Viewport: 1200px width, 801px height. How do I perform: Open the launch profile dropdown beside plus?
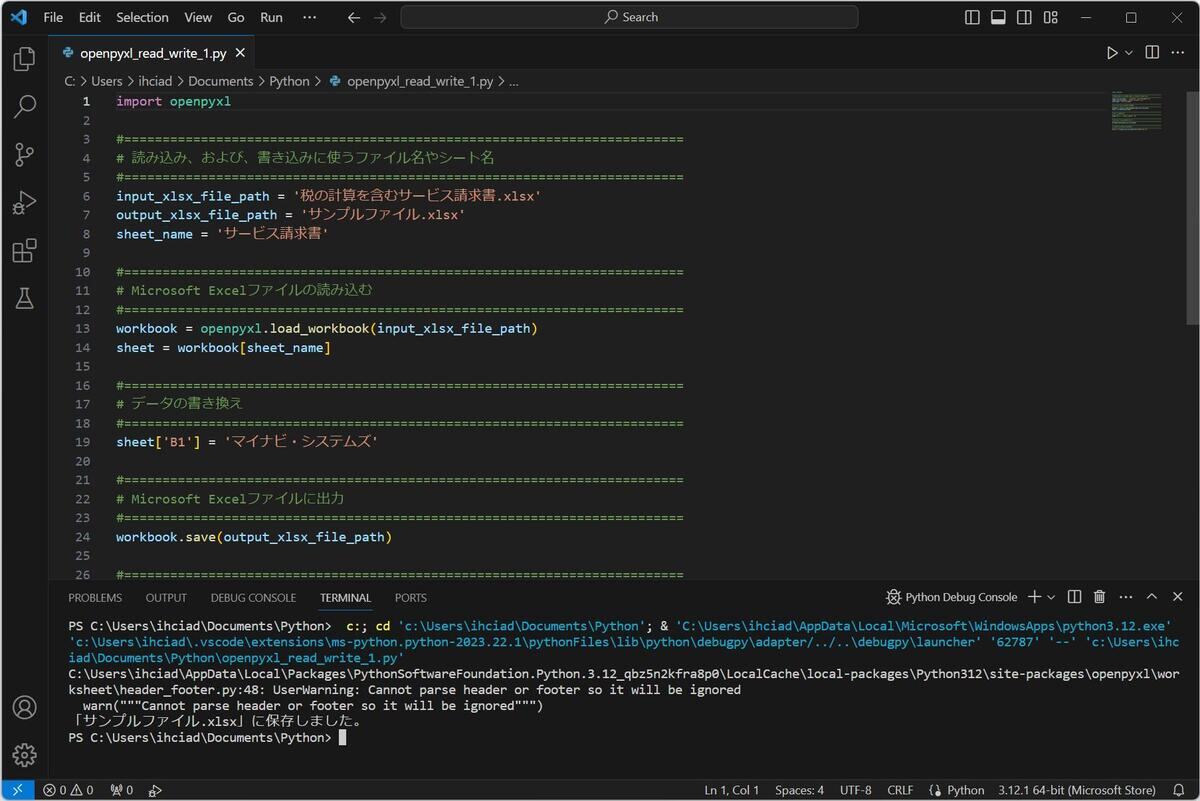pos(1051,597)
